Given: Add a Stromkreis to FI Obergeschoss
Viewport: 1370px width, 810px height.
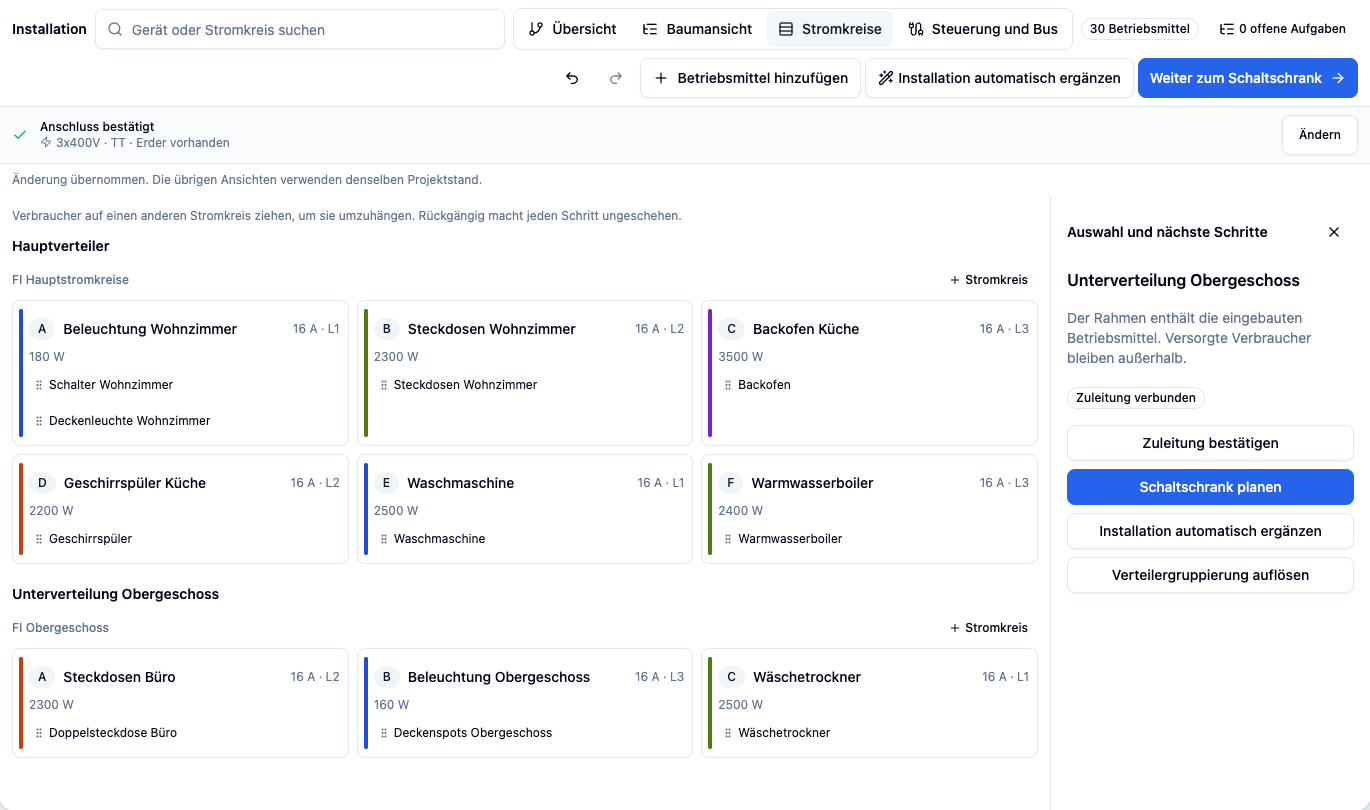Looking at the screenshot, I should [989, 628].
